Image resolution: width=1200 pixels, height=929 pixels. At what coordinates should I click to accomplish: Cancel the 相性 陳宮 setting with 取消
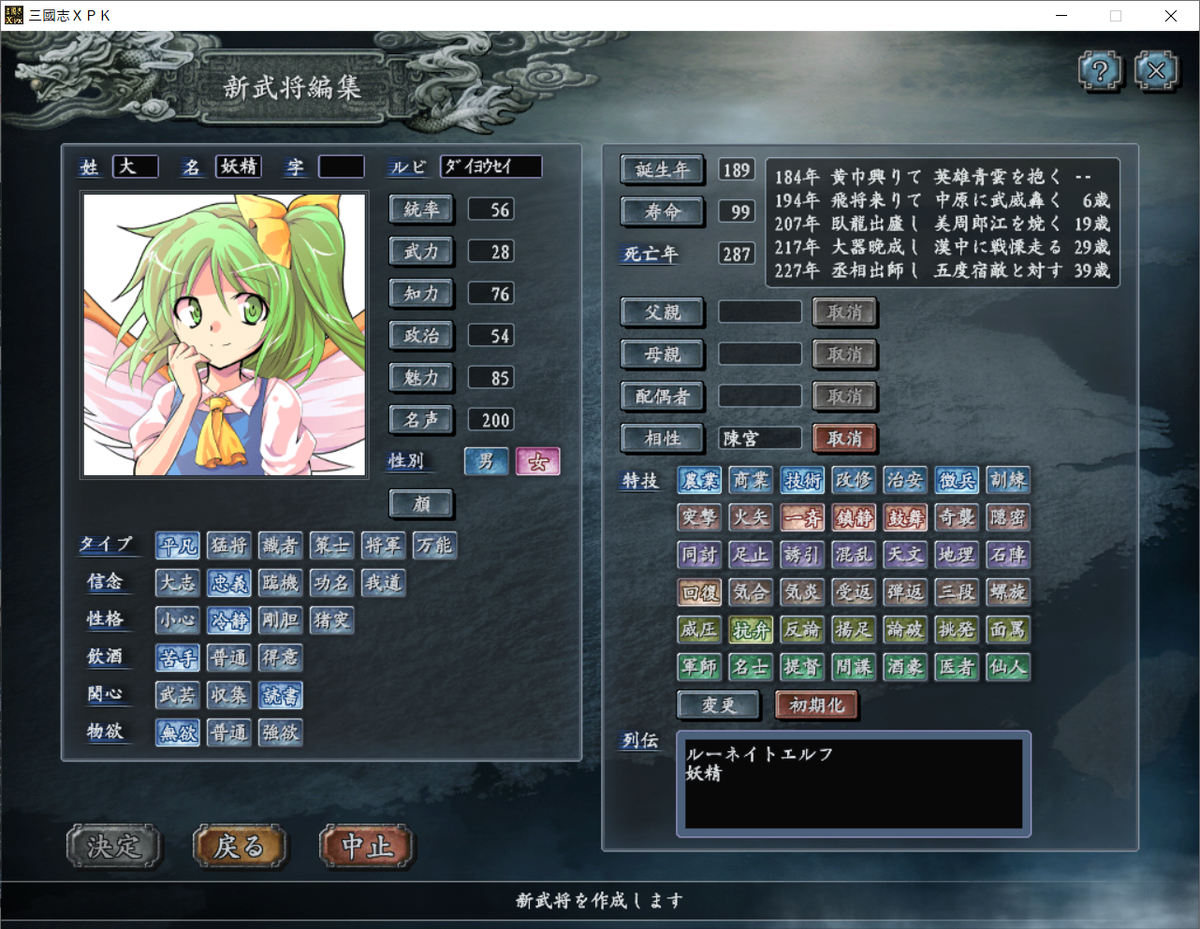tap(845, 438)
